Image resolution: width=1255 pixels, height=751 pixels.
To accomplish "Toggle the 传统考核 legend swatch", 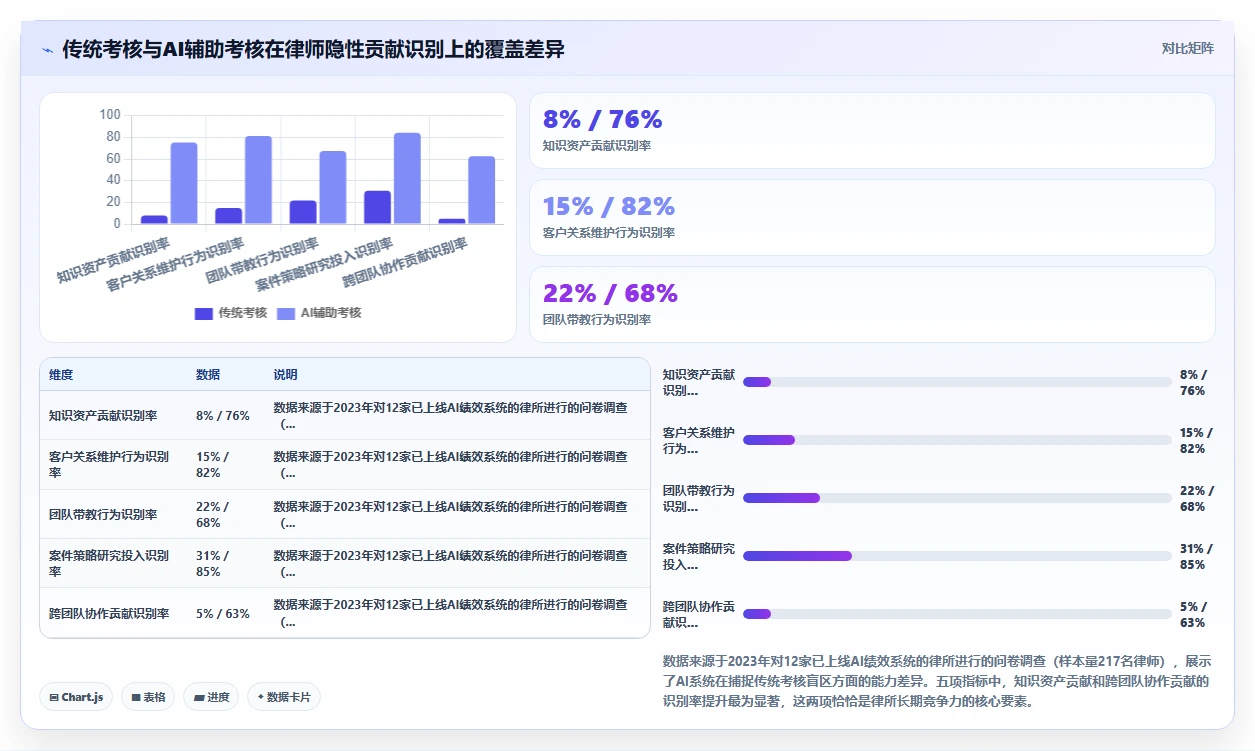I will pos(203,313).
